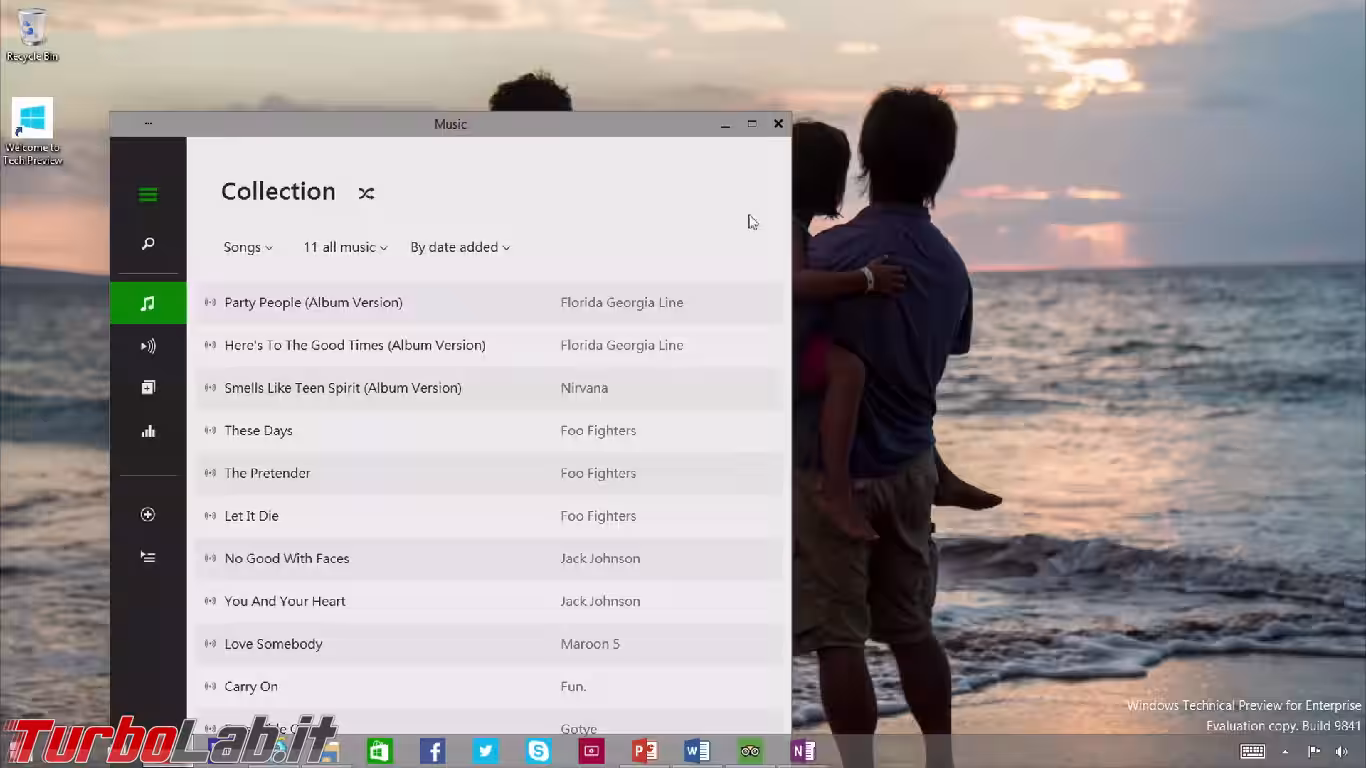Select the song The Pretender
This screenshot has width=1366, height=768.
click(267, 473)
